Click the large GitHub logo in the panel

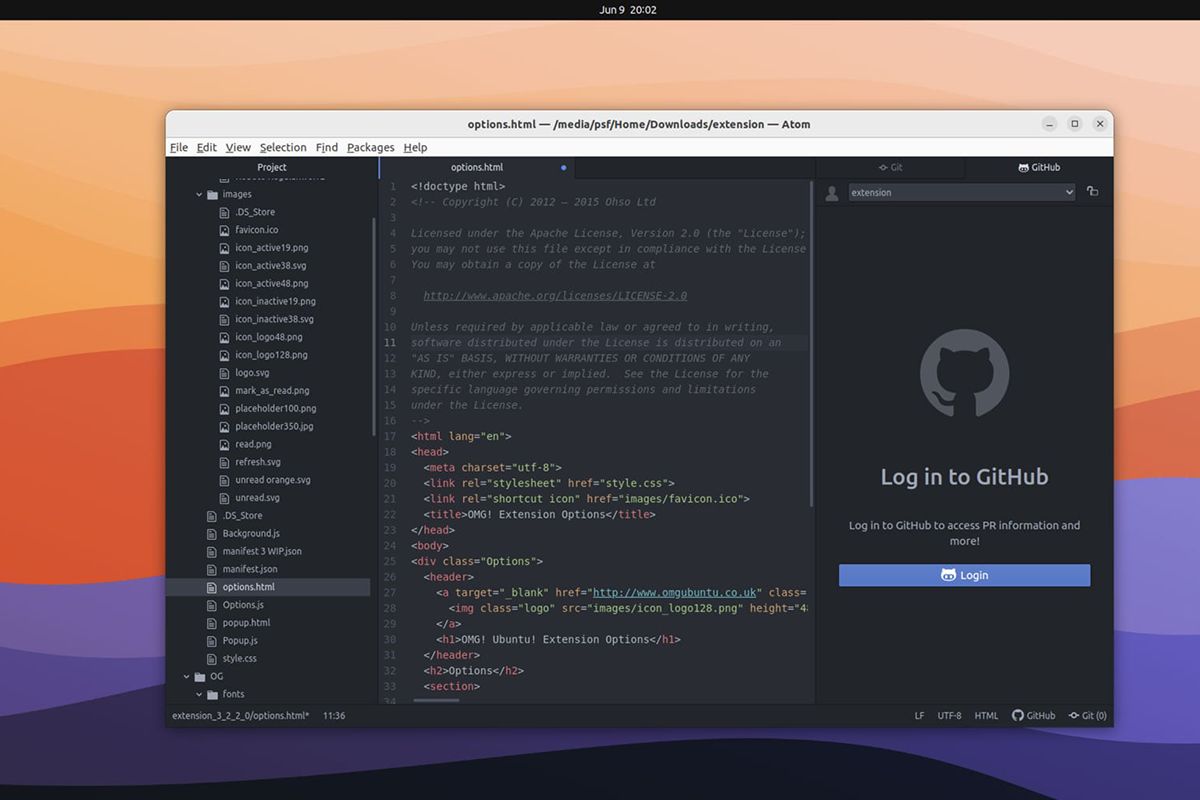(964, 374)
